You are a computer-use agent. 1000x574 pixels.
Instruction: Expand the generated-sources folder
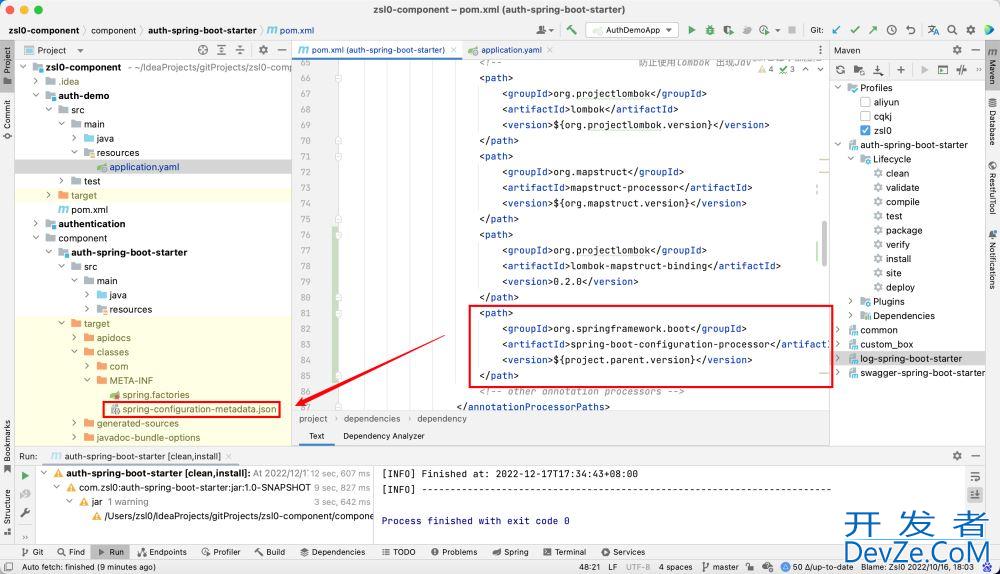[x=75, y=423]
